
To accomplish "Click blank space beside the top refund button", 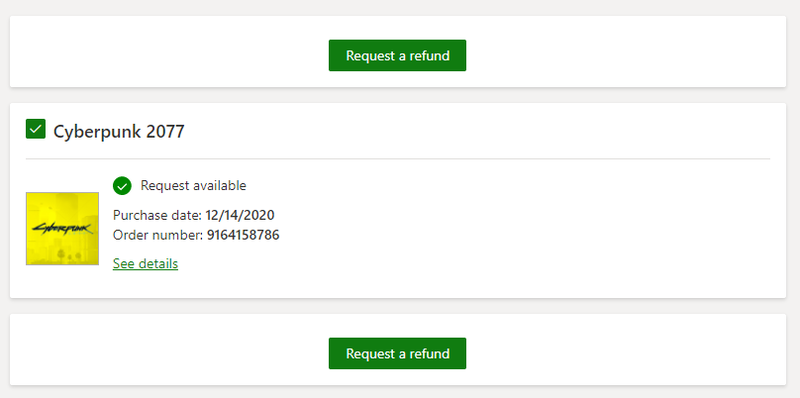I will pos(612,55).
